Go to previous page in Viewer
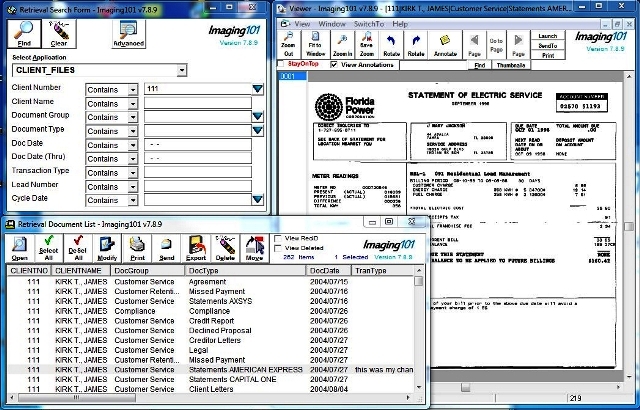 (x=474, y=45)
